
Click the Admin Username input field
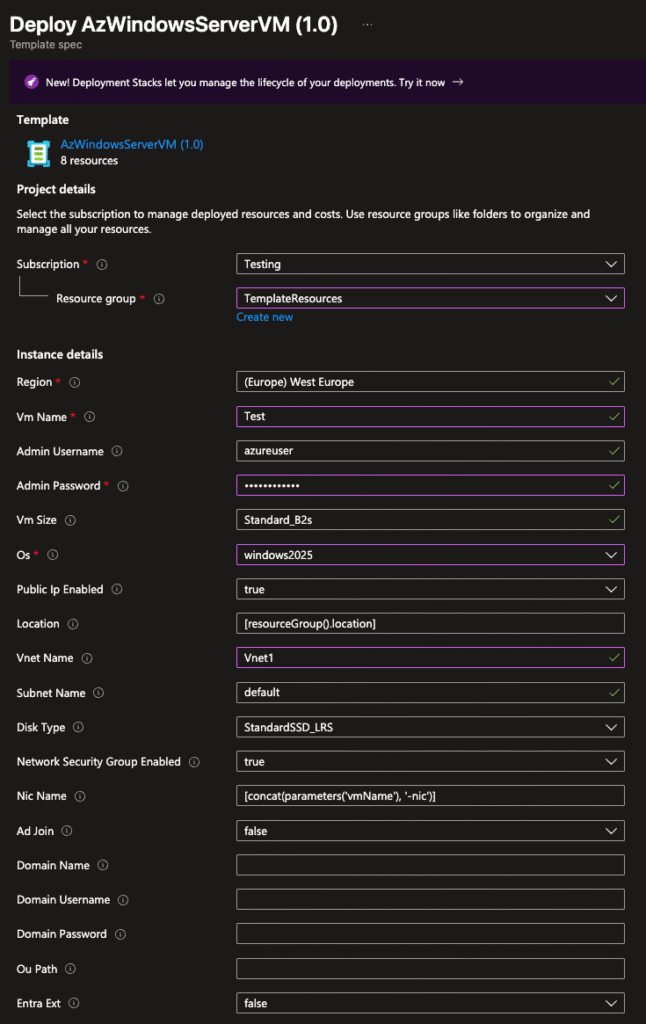pos(430,451)
